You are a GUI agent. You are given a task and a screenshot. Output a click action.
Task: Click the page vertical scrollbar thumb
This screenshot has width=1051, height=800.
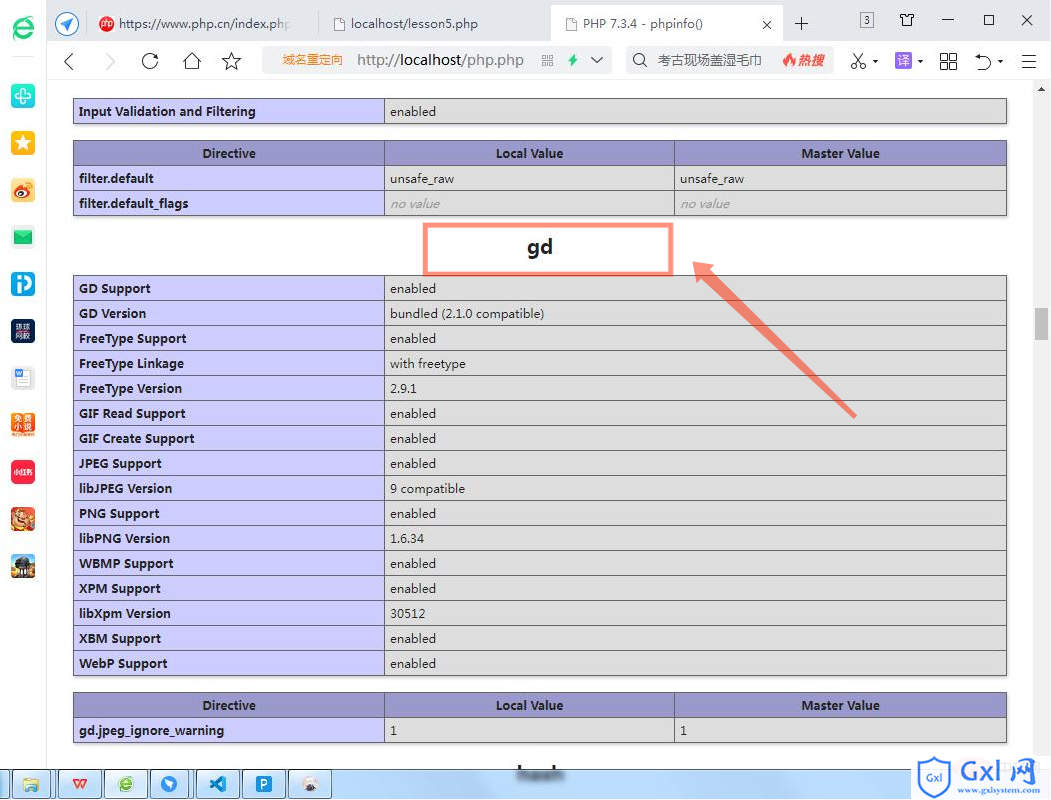(x=1041, y=324)
